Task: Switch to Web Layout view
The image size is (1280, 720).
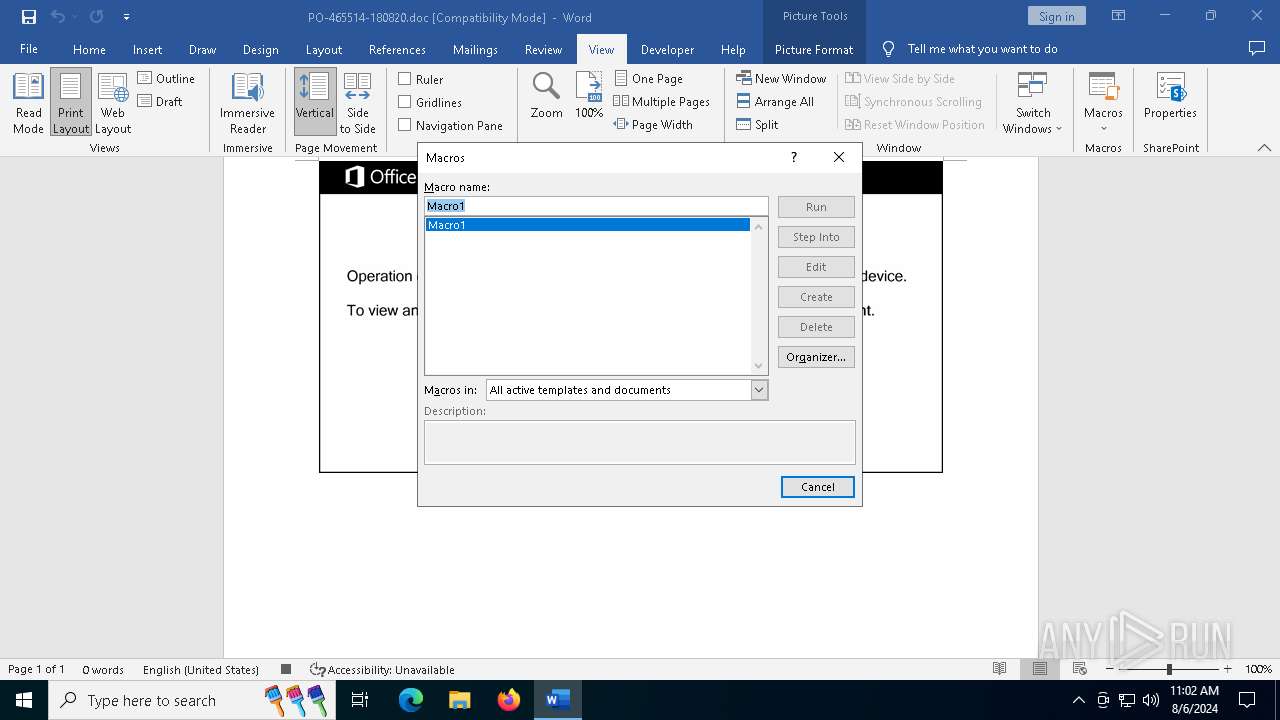Action: click(x=113, y=103)
